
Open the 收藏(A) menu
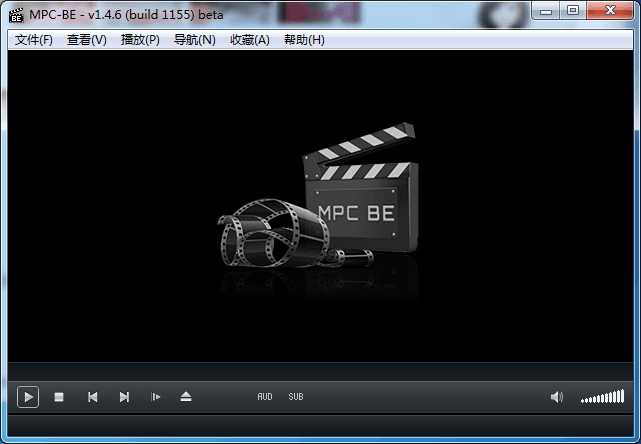coord(250,40)
